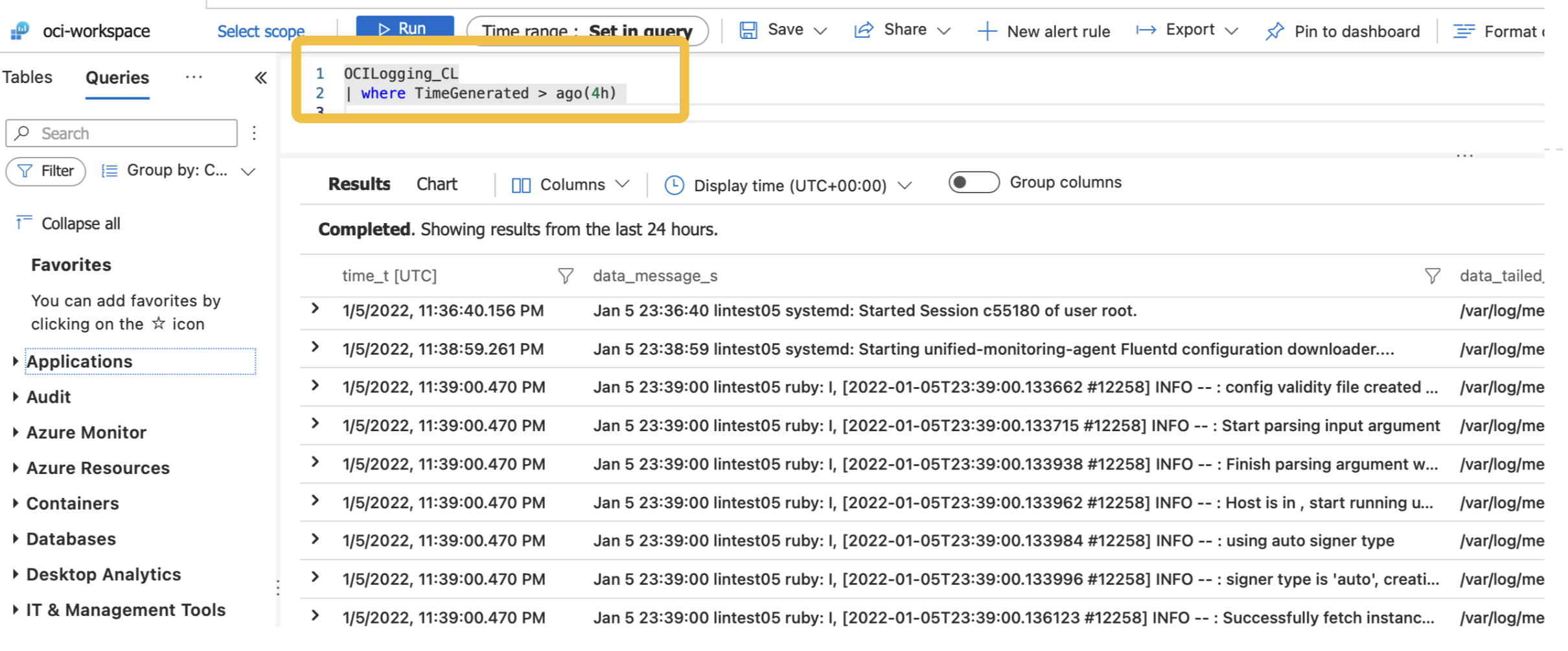
Task: Enable Group columns
Action: 973,182
